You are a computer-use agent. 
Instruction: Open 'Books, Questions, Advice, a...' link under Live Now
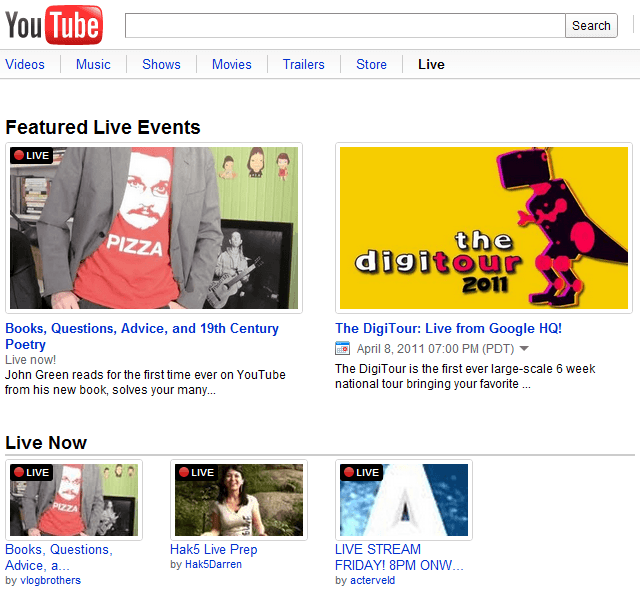pos(59,557)
